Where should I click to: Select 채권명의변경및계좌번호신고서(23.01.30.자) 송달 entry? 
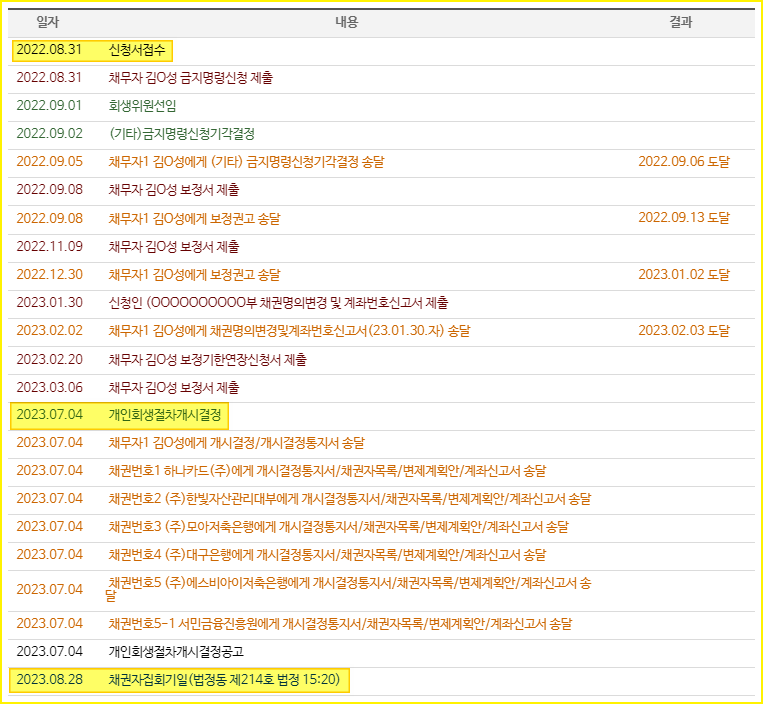(290, 331)
